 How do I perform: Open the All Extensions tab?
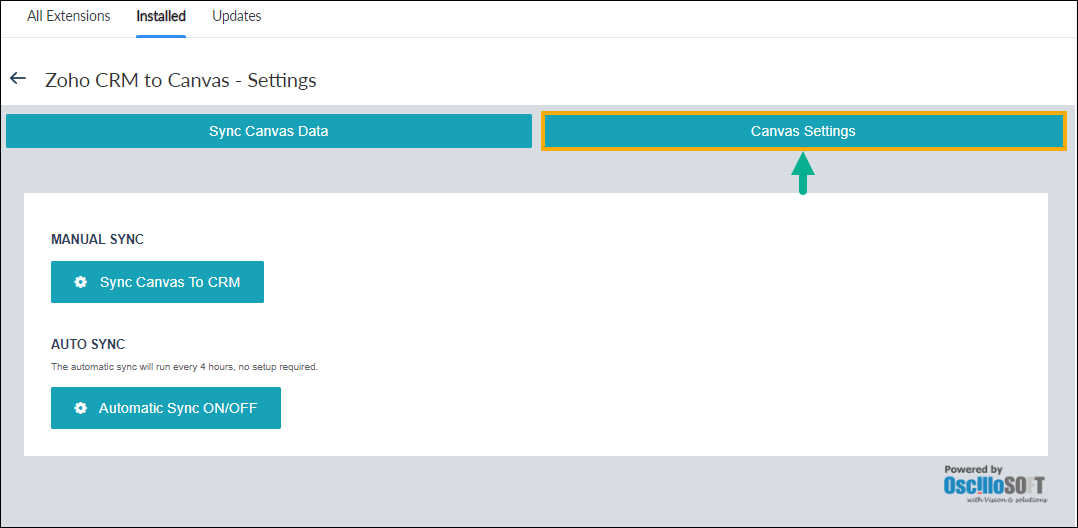pos(69,16)
